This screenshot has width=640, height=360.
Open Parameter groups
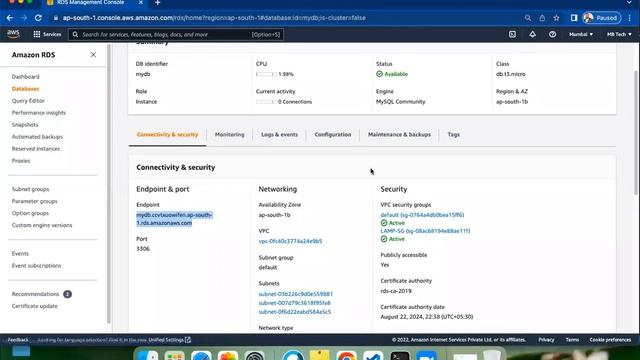coord(35,201)
